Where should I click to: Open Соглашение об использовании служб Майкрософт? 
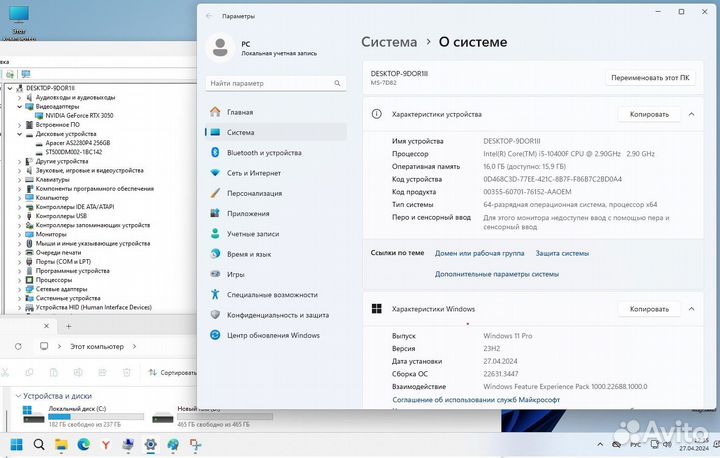[476, 400]
